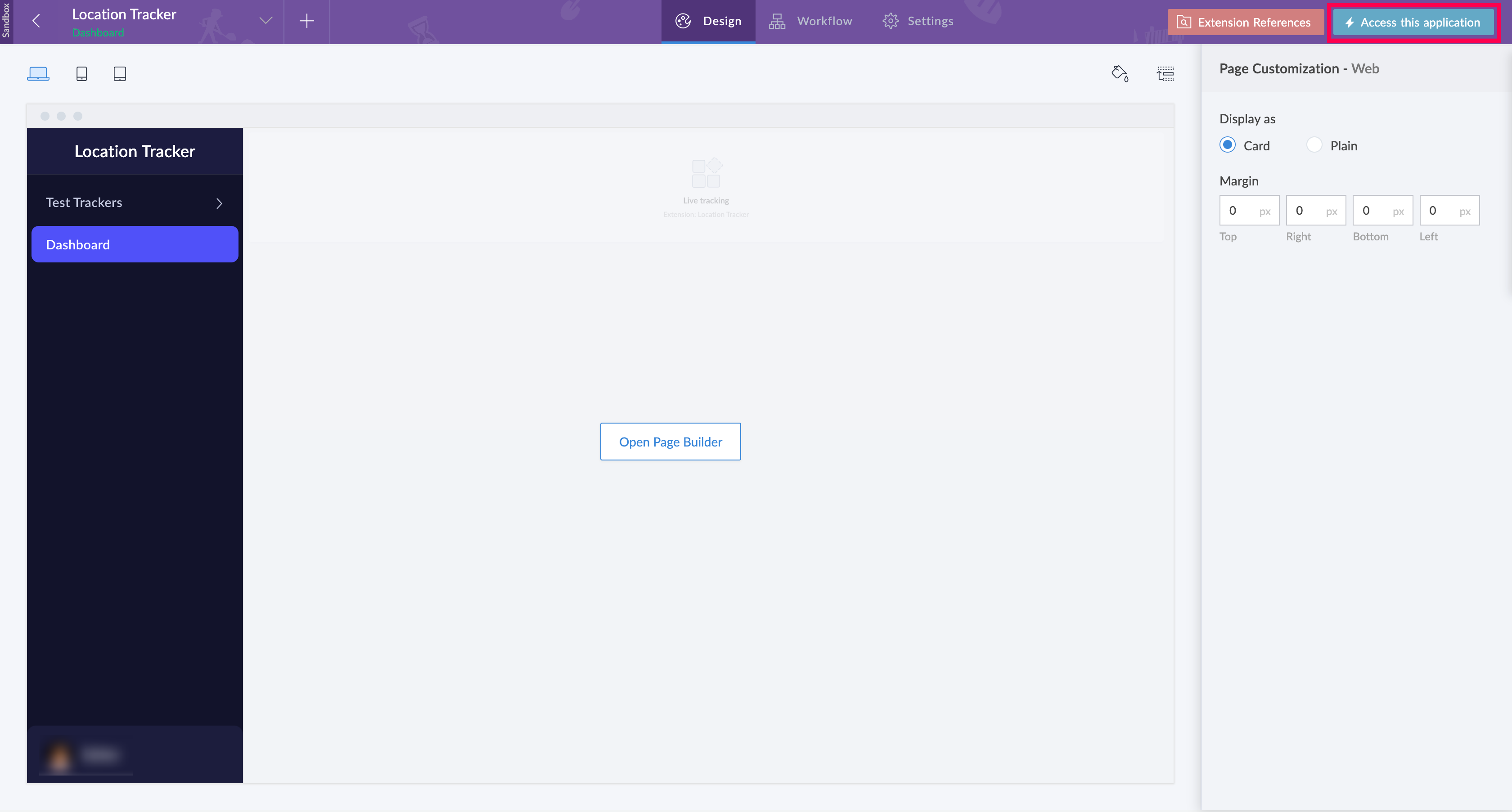
Task: Expand the Location Tracker dropdown arrow
Action: click(x=266, y=21)
